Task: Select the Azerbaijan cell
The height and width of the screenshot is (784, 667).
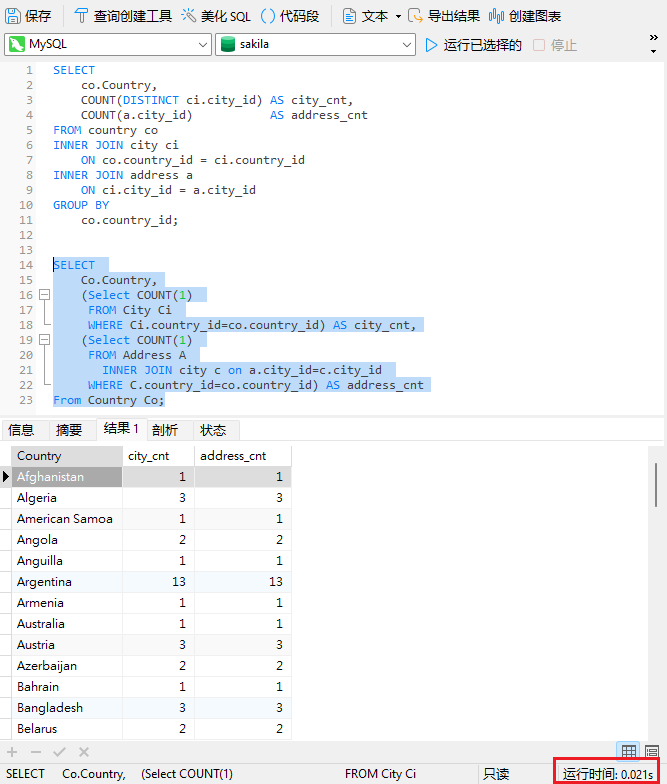Action: coord(67,666)
